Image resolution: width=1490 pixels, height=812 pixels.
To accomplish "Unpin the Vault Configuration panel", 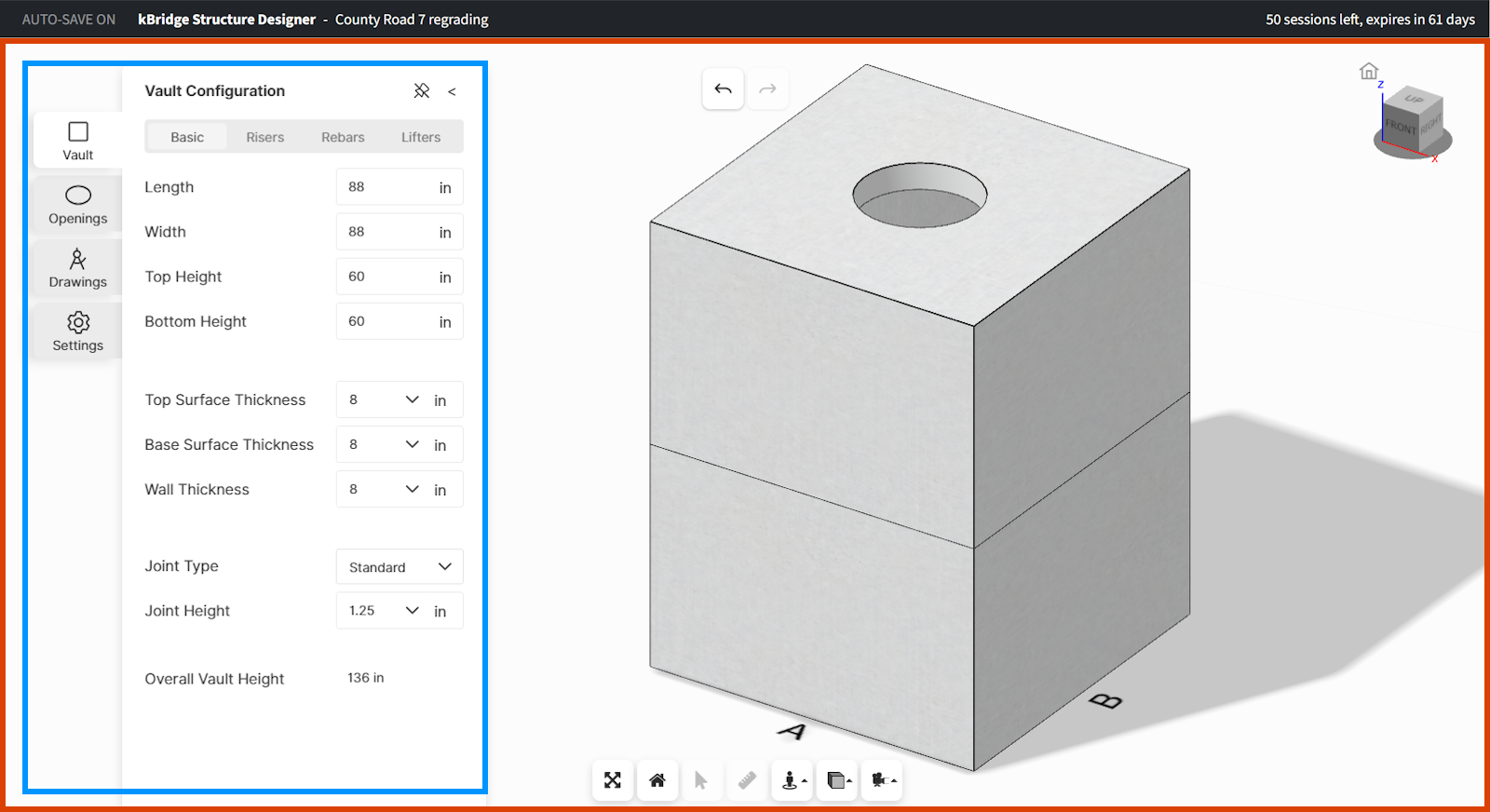I will pyautogui.click(x=422, y=90).
